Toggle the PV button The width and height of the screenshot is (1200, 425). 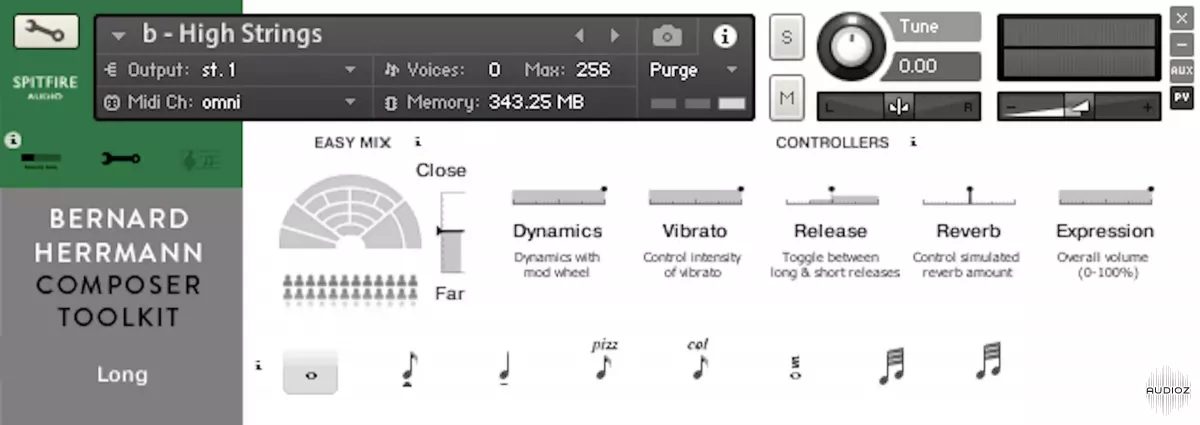pos(1181,97)
